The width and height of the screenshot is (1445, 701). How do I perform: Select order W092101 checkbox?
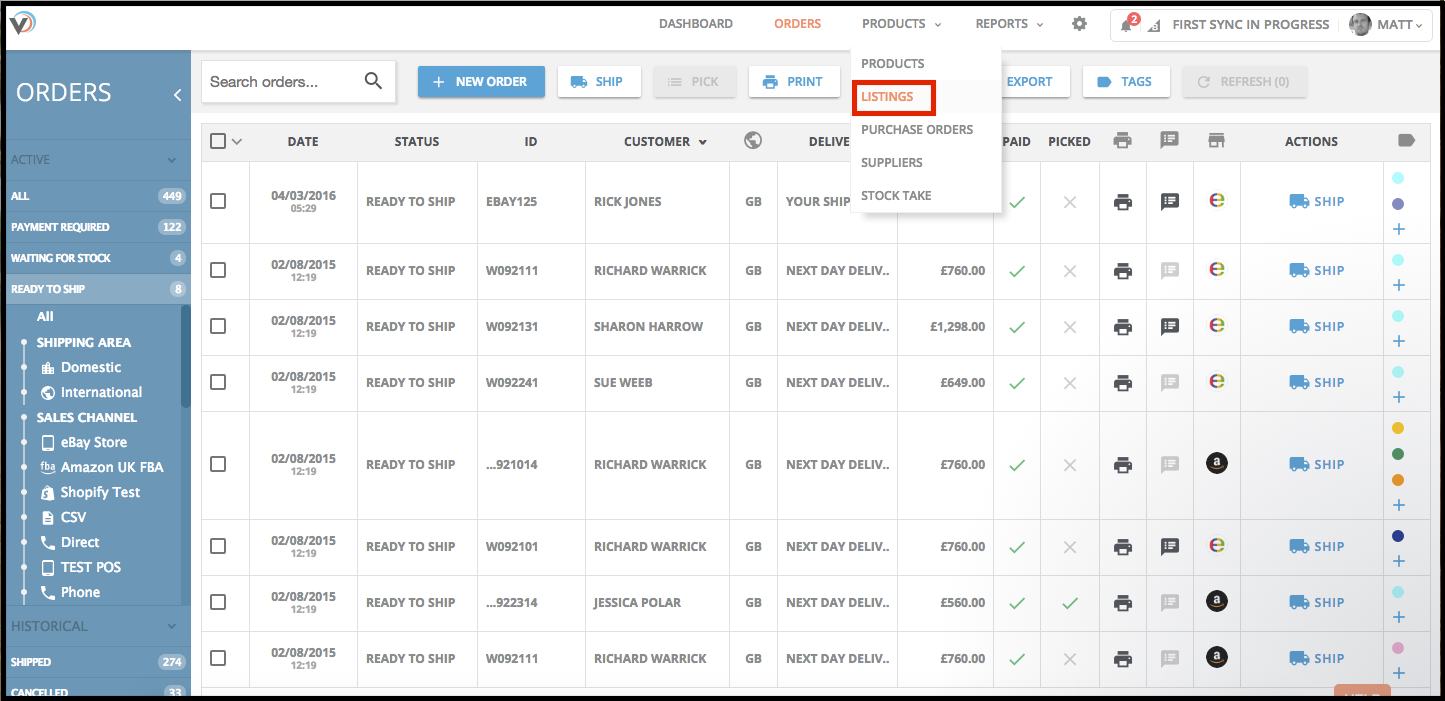(x=218, y=546)
